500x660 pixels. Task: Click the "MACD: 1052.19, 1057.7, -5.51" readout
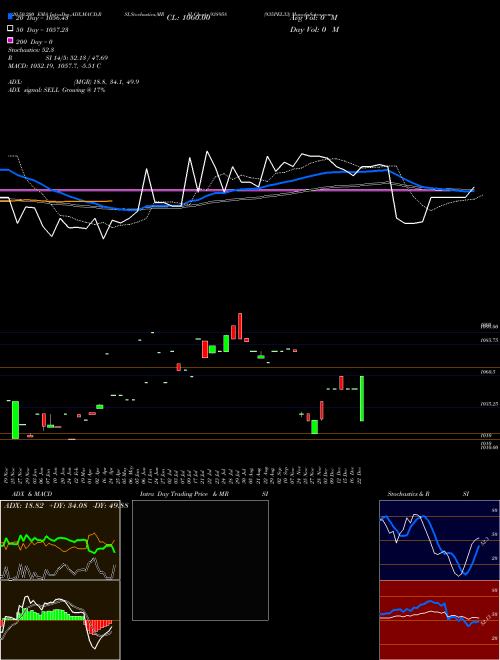(x=54, y=66)
